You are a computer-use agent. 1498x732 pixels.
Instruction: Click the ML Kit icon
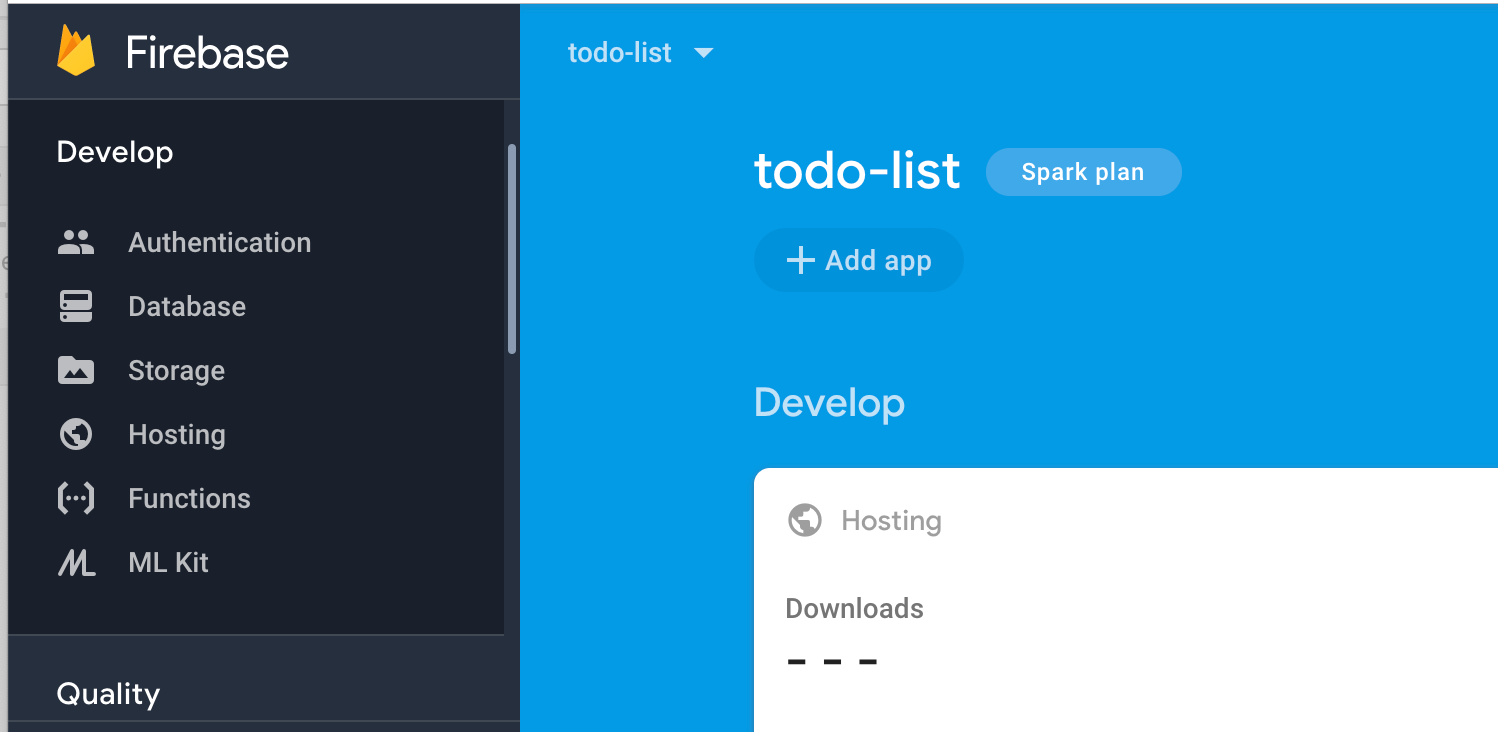(x=76, y=562)
